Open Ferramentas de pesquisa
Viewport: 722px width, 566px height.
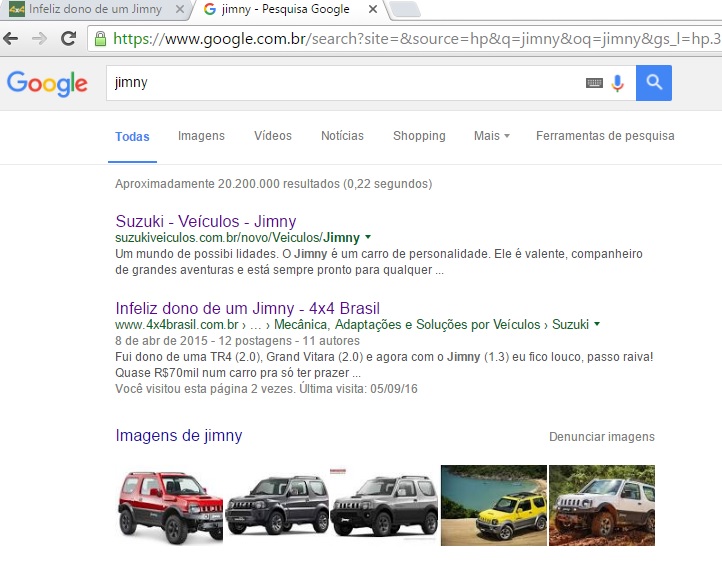605,136
